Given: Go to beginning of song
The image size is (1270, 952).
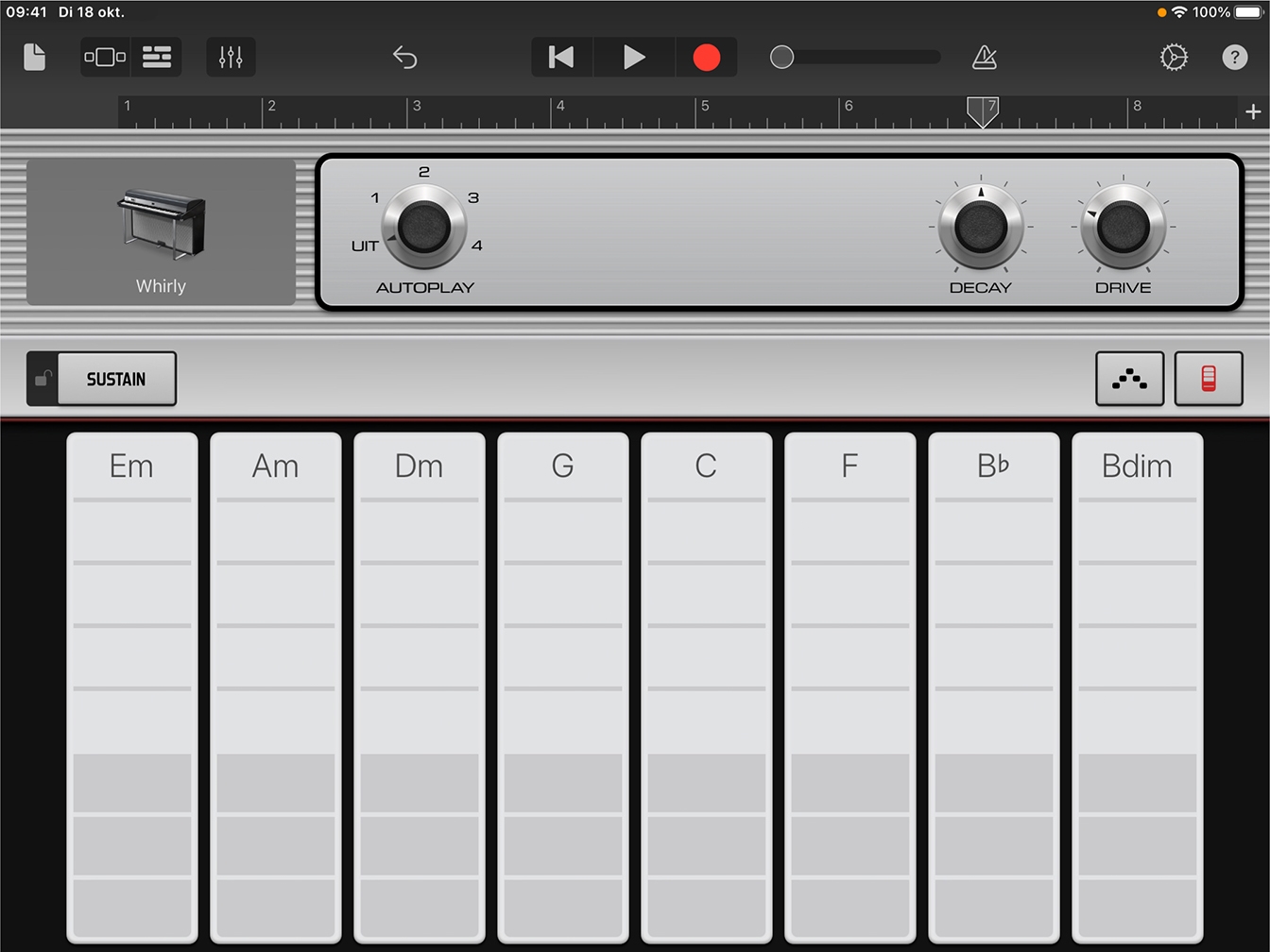Looking at the screenshot, I should [561, 57].
